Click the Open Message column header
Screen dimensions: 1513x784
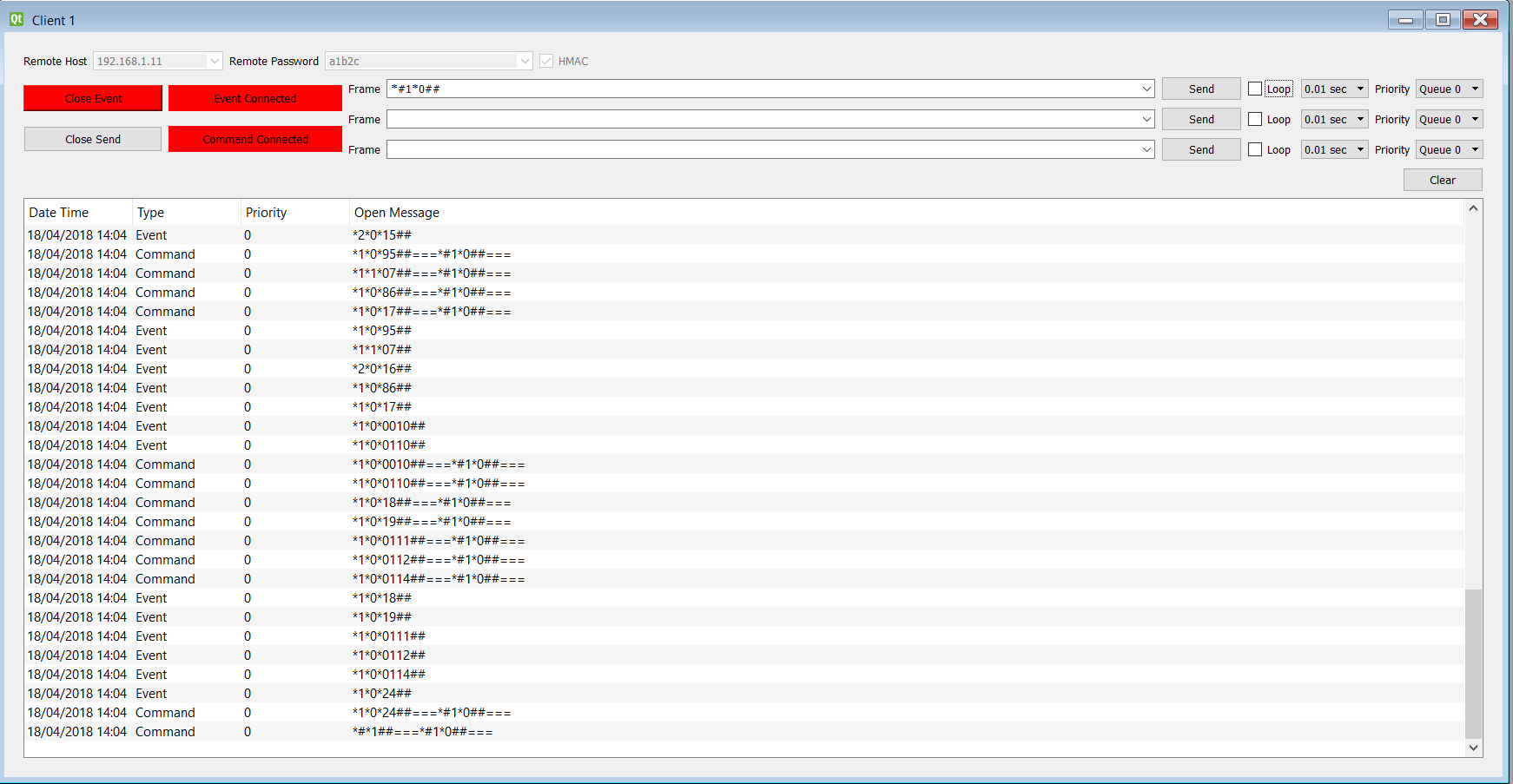(x=397, y=213)
